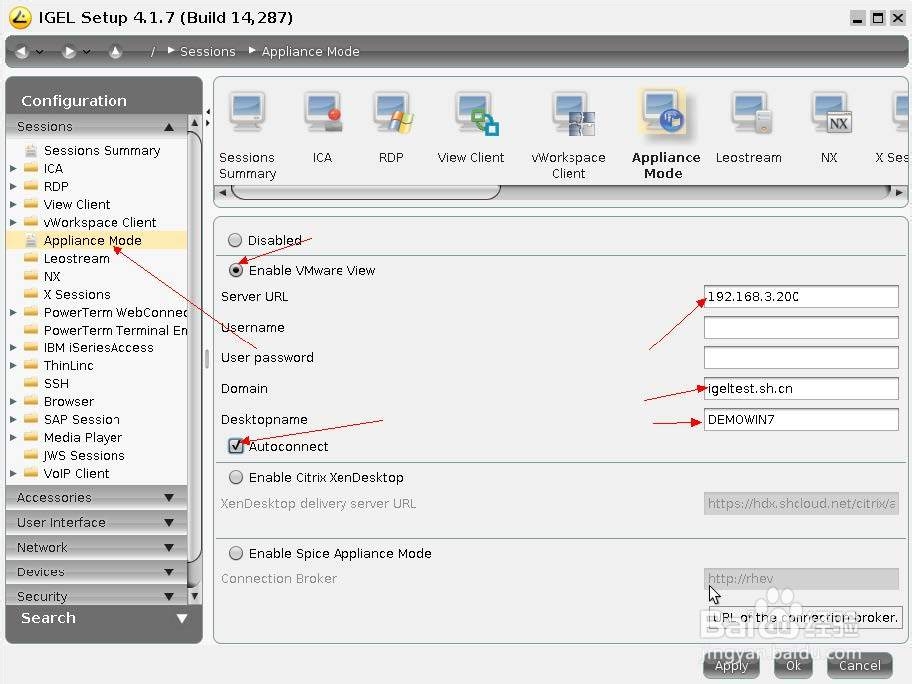Collapse the Sessions section header
This screenshot has height=684, width=912.
[x=97, y=127]
